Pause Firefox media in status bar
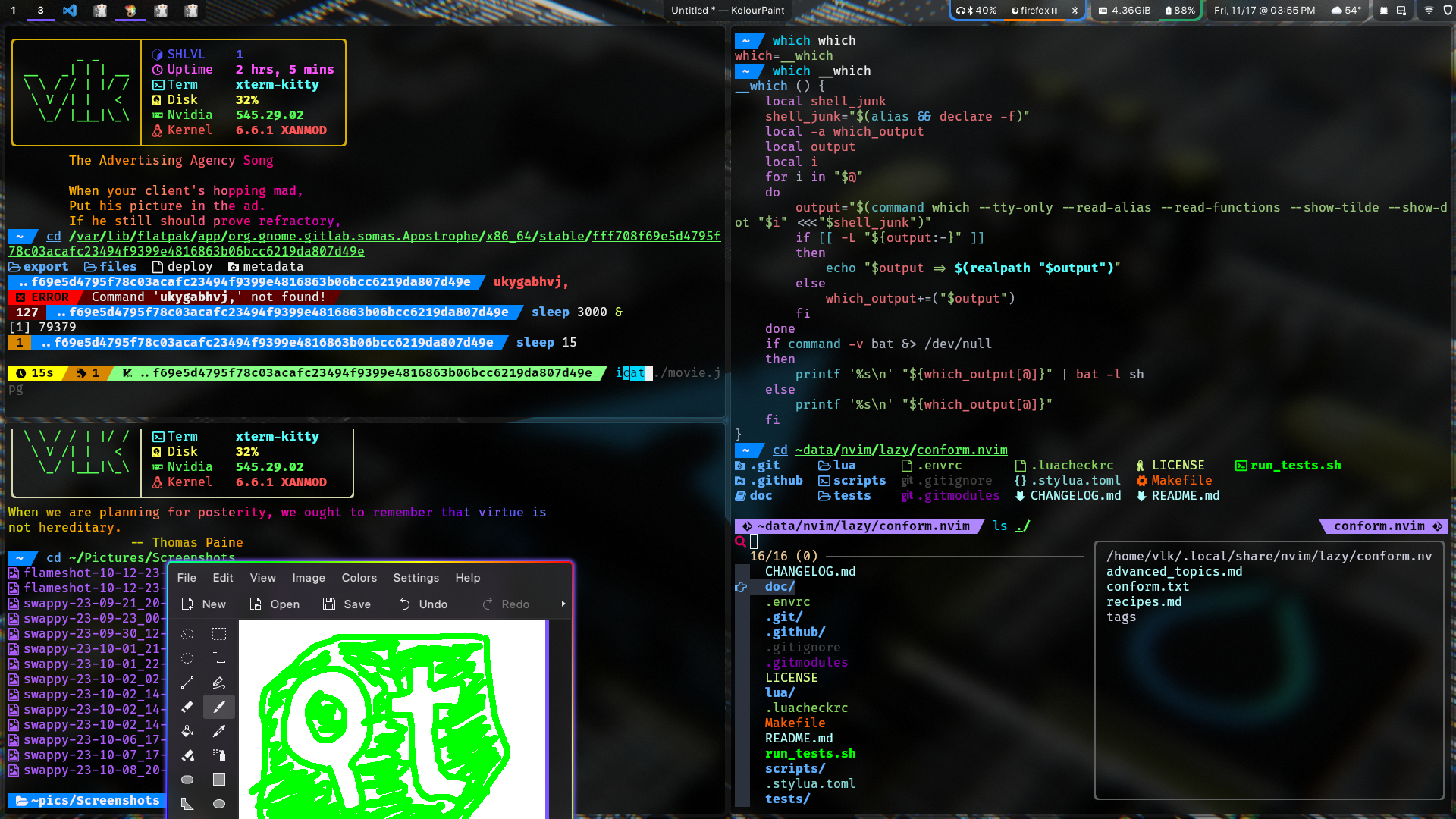The width and height of the screenshot is (1456, 819). (x=1054, y=11)
